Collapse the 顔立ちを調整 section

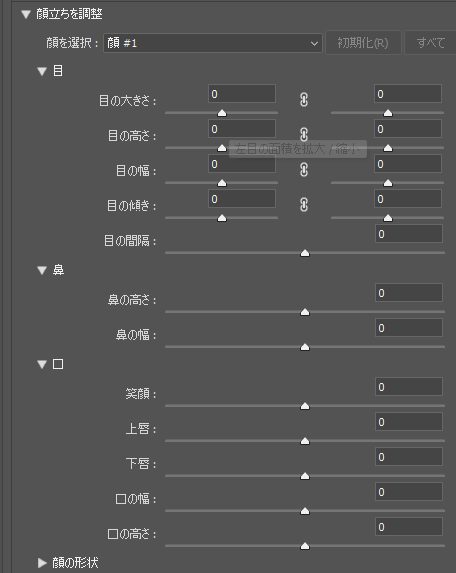pyautogui.click(x=26, y=14)
